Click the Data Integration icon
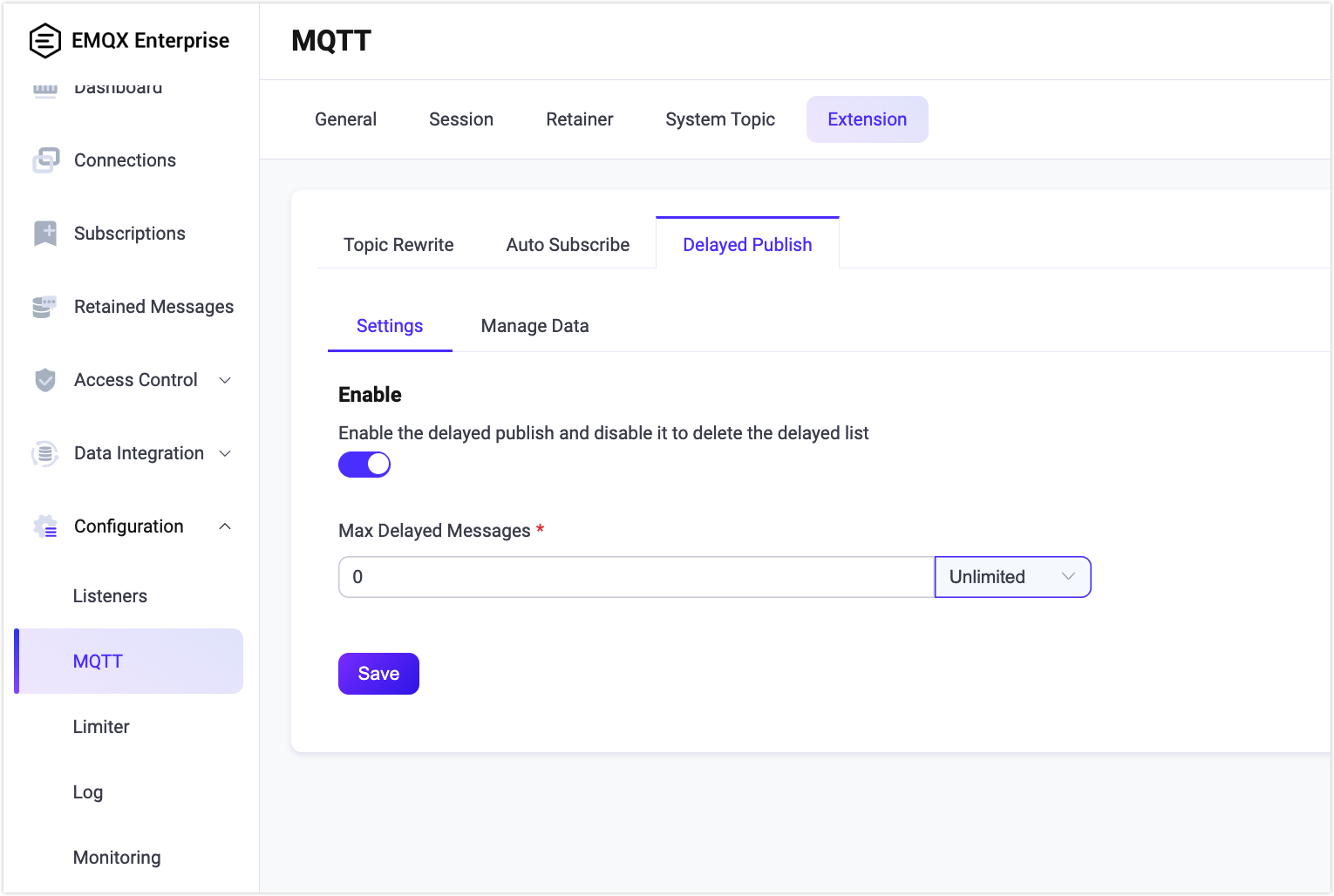Image resolution: width=1334 pixels, height=896 pixels. point(44,453)
